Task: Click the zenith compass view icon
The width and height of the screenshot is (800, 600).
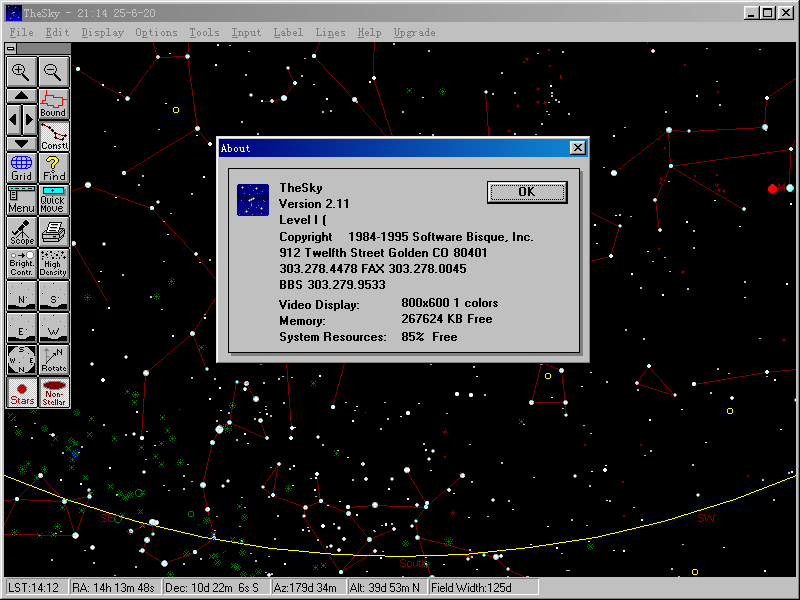Action: (x=21, y=360)
